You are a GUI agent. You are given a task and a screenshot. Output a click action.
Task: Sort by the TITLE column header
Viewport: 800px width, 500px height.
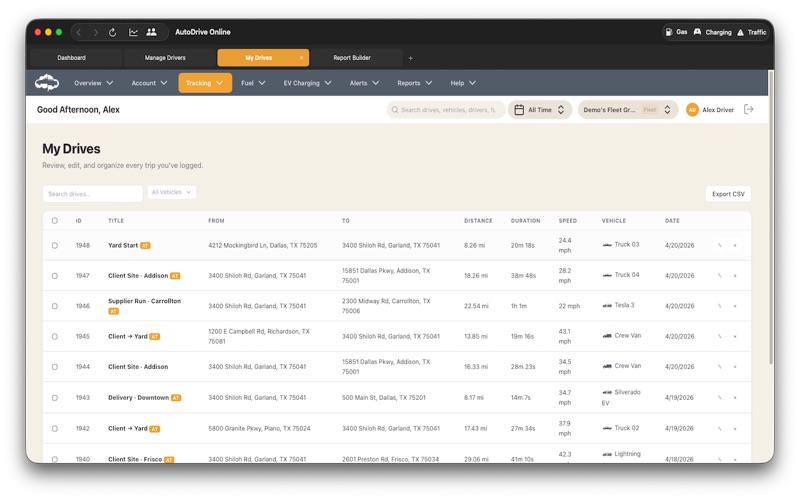pyautogui.click(x=116, y=221)
